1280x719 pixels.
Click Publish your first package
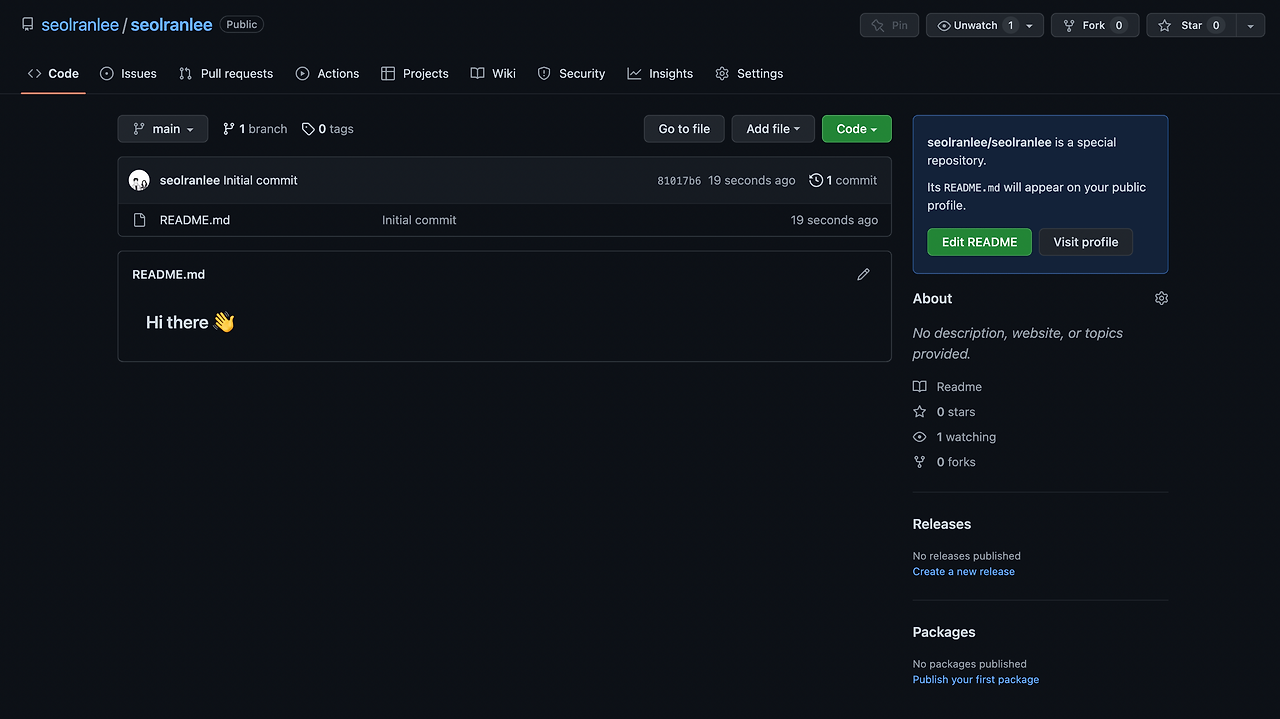976,680
